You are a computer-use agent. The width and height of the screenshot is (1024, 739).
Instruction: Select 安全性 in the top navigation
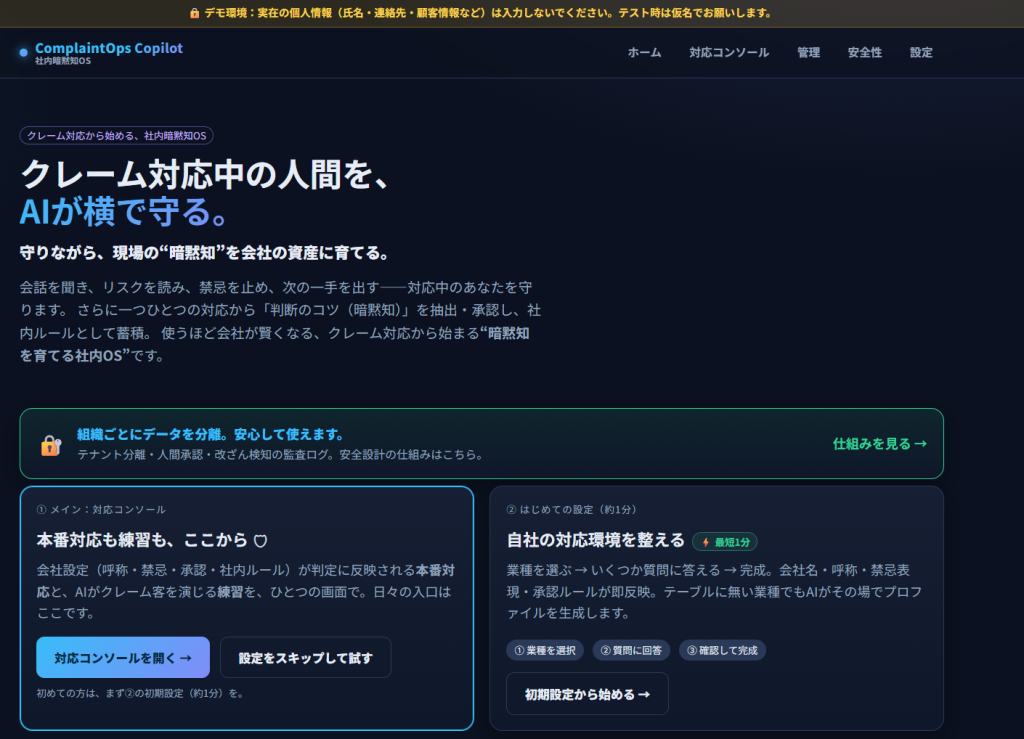[865, 52]
